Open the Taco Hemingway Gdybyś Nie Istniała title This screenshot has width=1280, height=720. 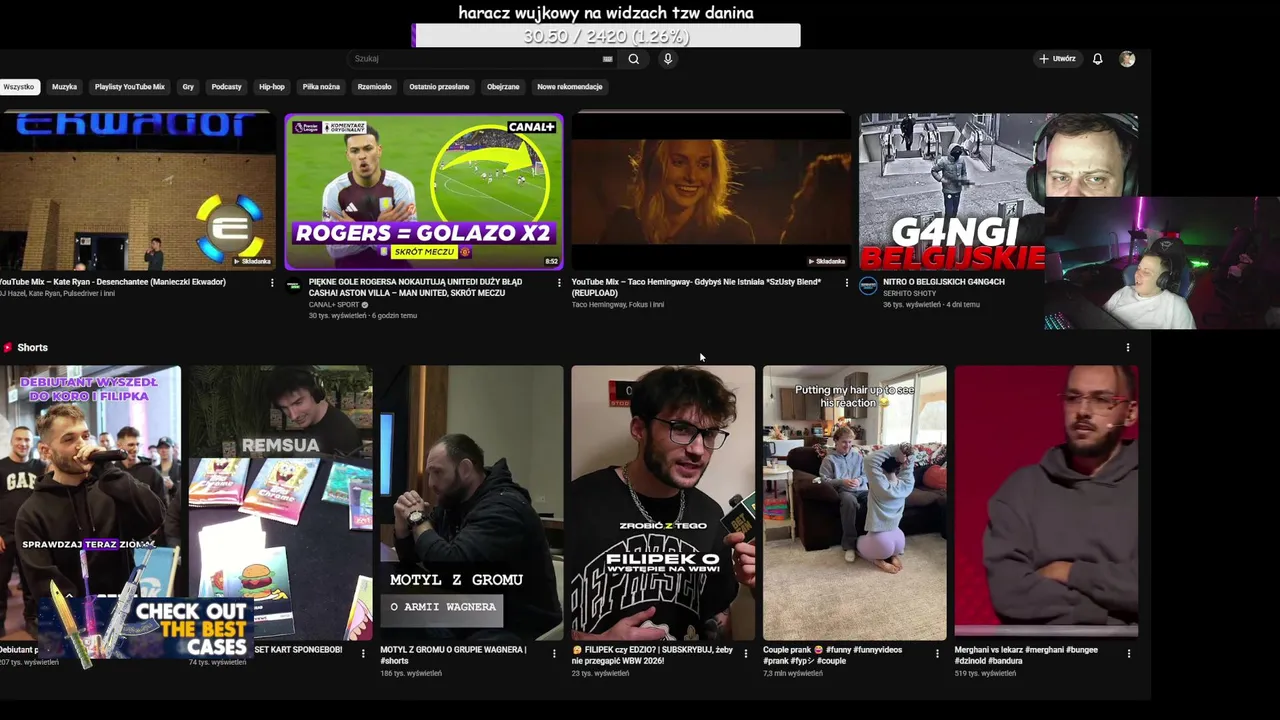(x=696, y=288)
